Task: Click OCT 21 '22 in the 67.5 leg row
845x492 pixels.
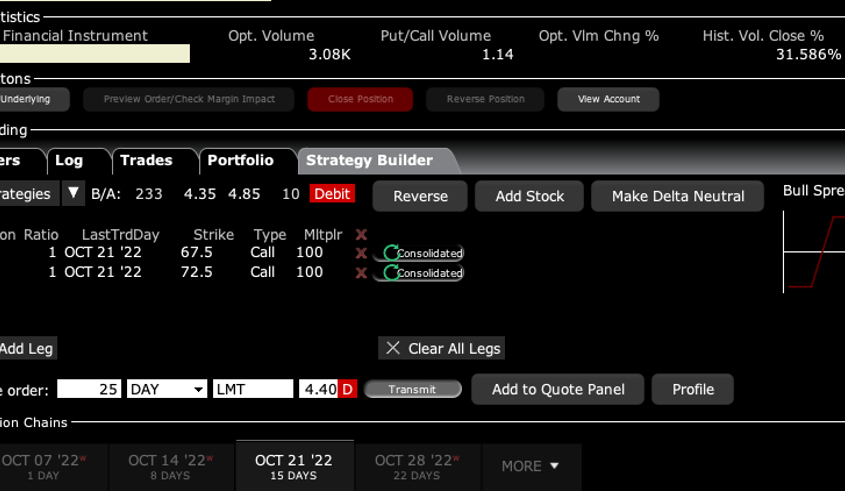Action: coord(103,253)
